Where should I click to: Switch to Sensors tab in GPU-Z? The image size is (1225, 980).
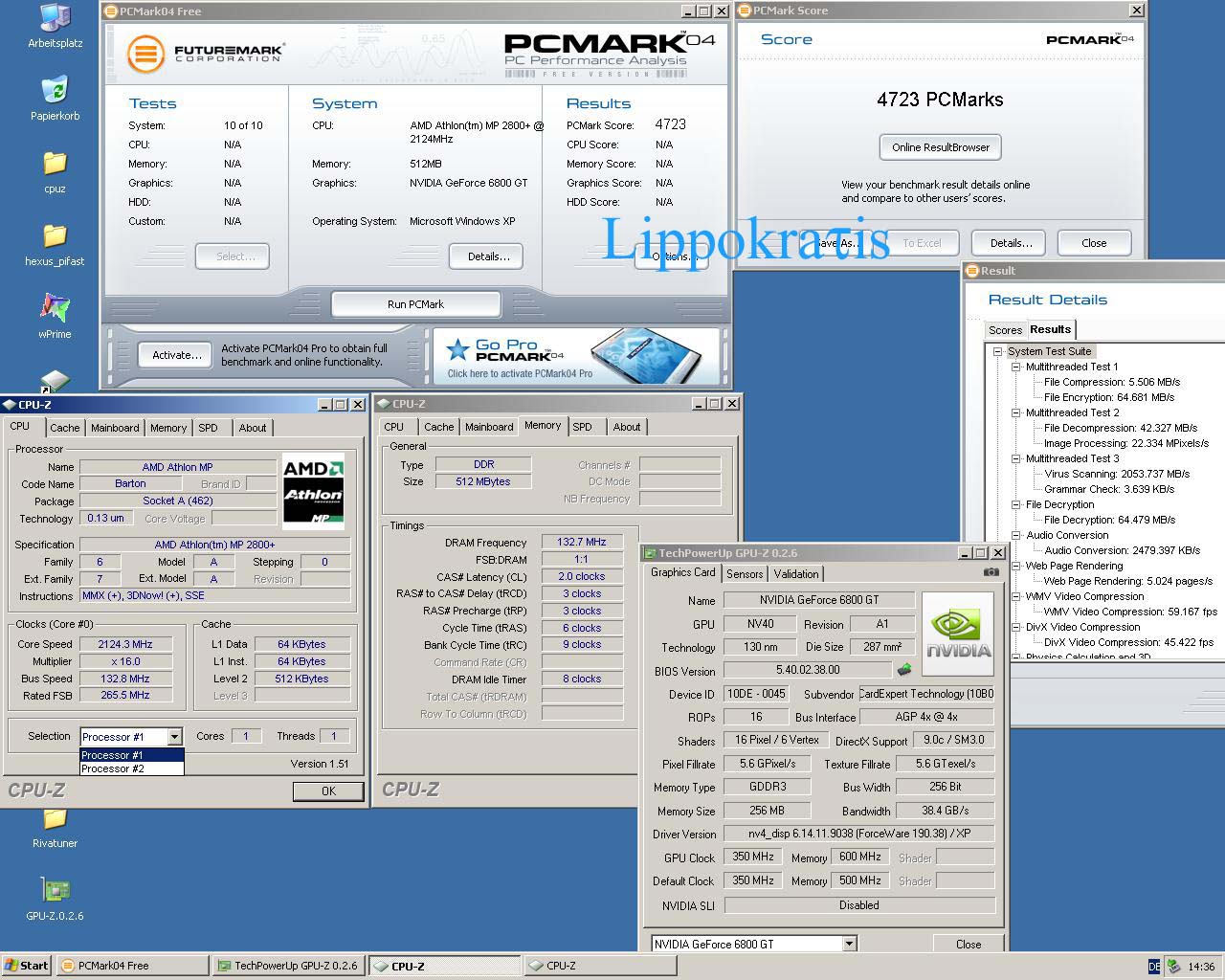coord(745,574)
